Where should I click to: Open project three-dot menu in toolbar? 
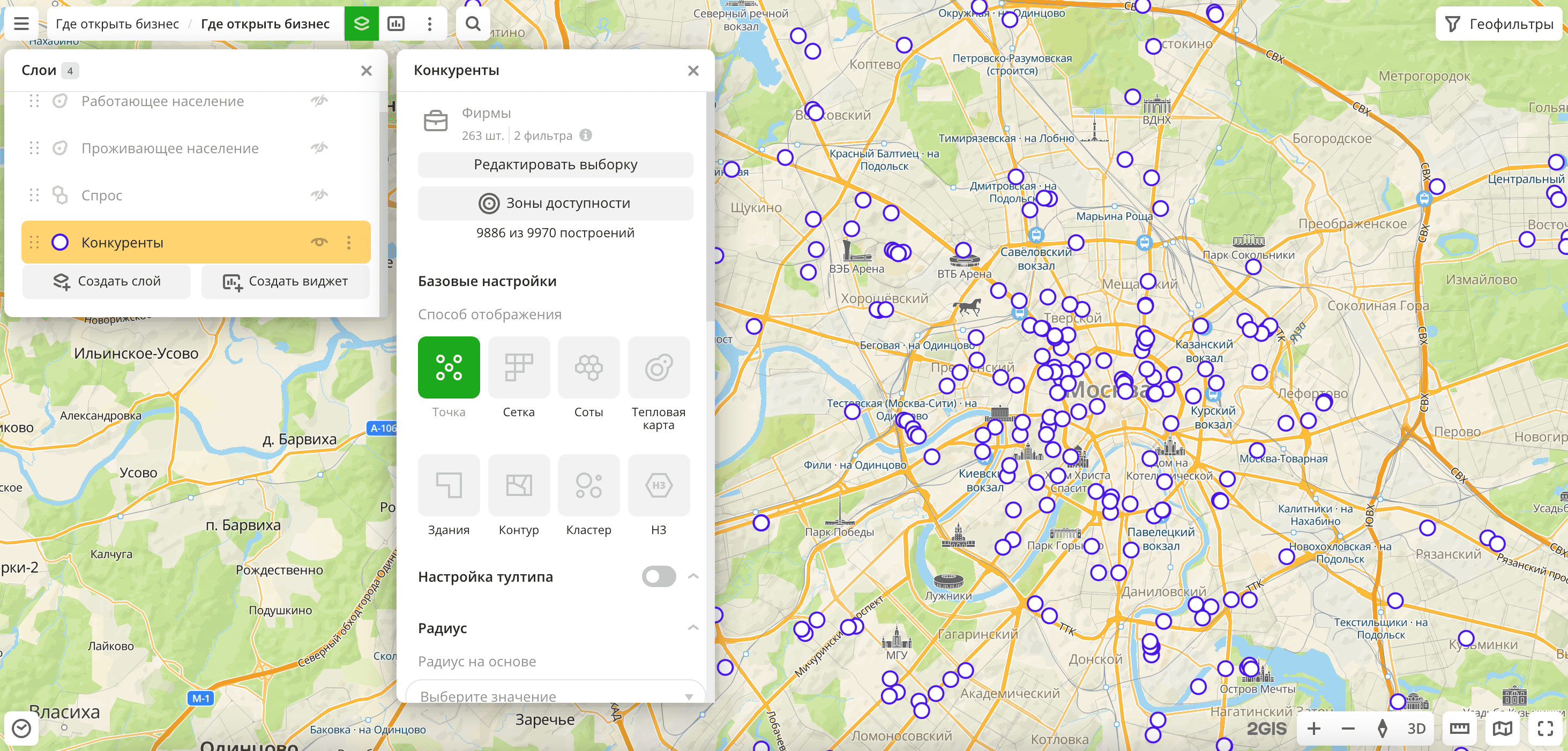(x=430, y=24)
